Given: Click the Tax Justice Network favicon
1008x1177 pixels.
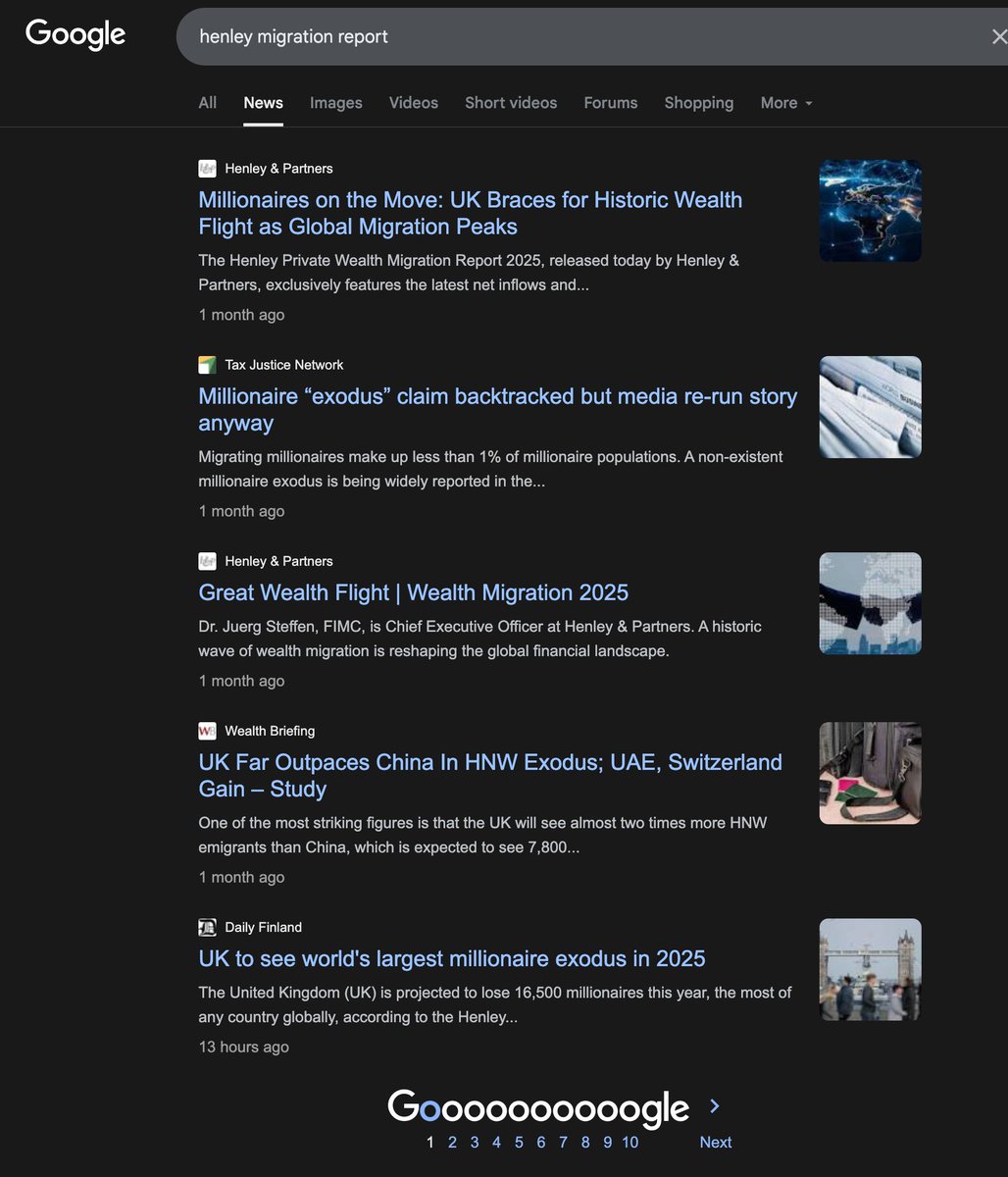Looking at the screenshot, I should point(207,365).
